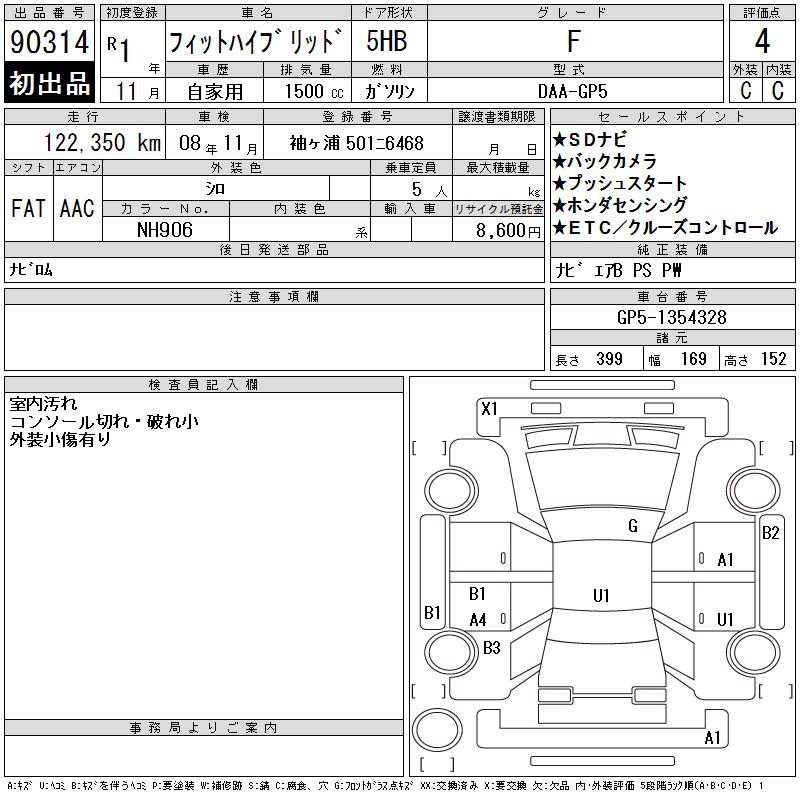
Task: Click the G windshield mark on diagram
Action: tap(633, 526)
